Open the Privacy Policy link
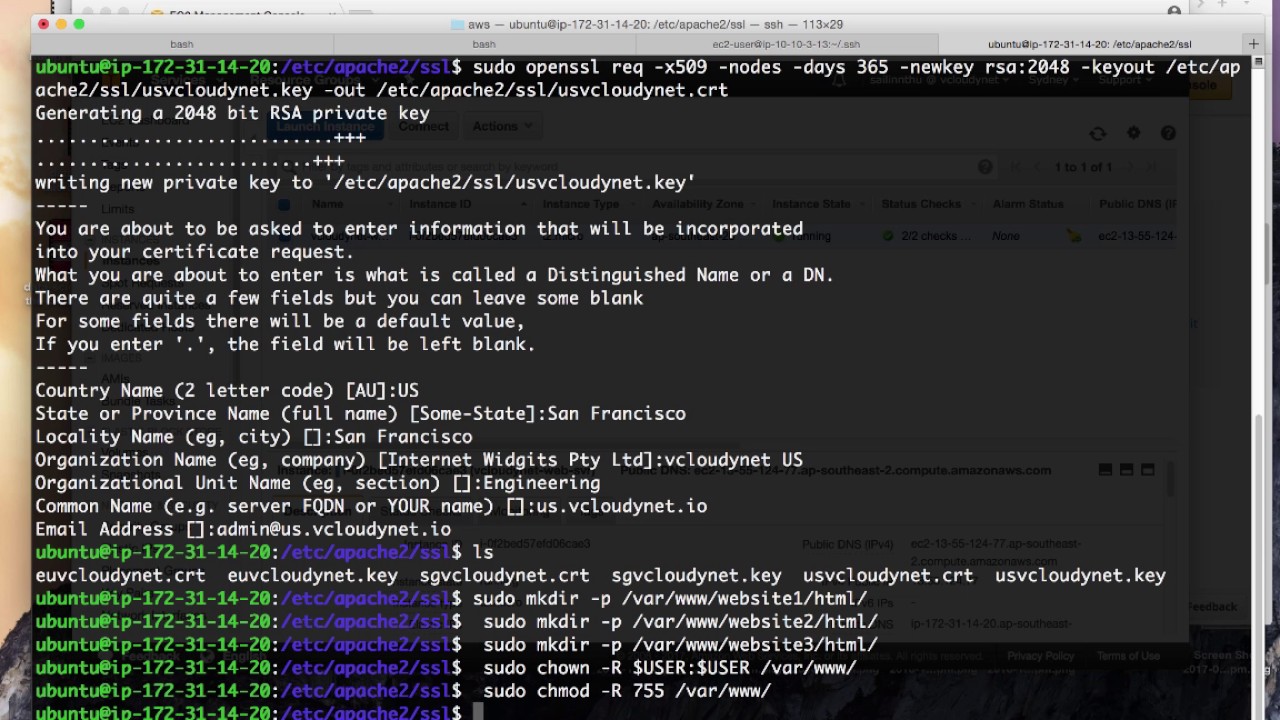This screenshot has width=1280, height=720. pos(1040,656)
